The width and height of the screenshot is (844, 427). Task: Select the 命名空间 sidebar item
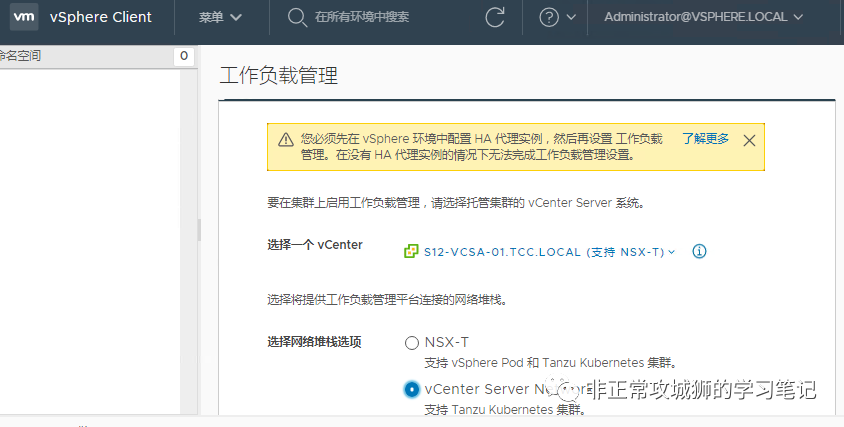(20, 56)
